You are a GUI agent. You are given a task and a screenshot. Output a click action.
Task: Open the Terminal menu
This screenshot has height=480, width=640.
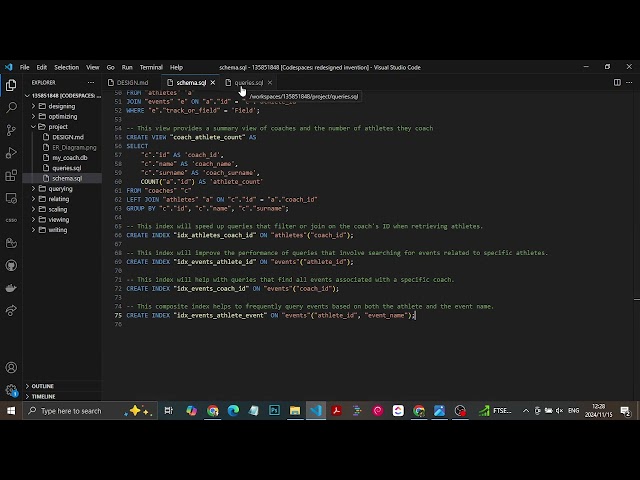tap(151, 67)
